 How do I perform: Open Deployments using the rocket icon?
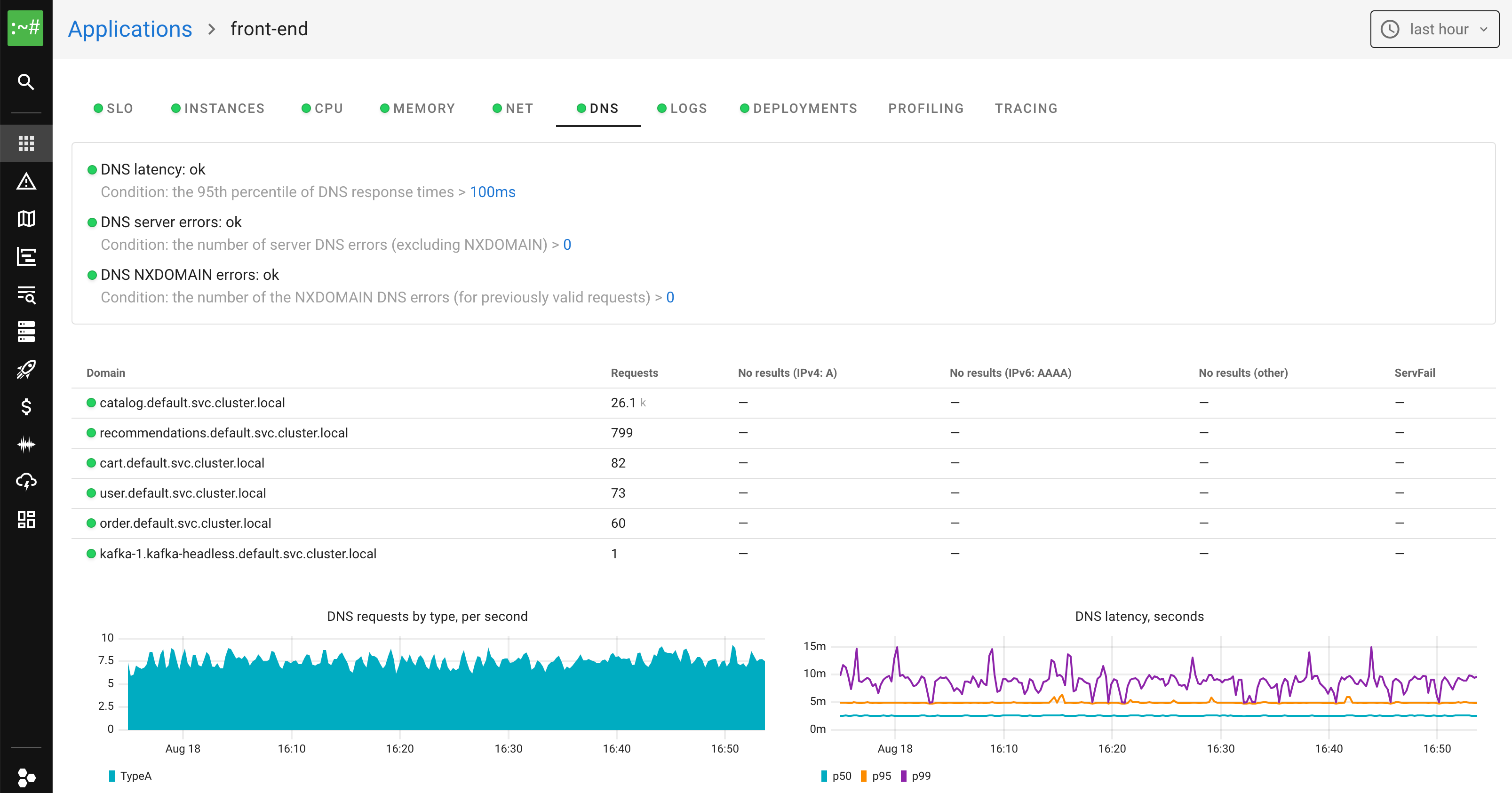tap(26, 370)
